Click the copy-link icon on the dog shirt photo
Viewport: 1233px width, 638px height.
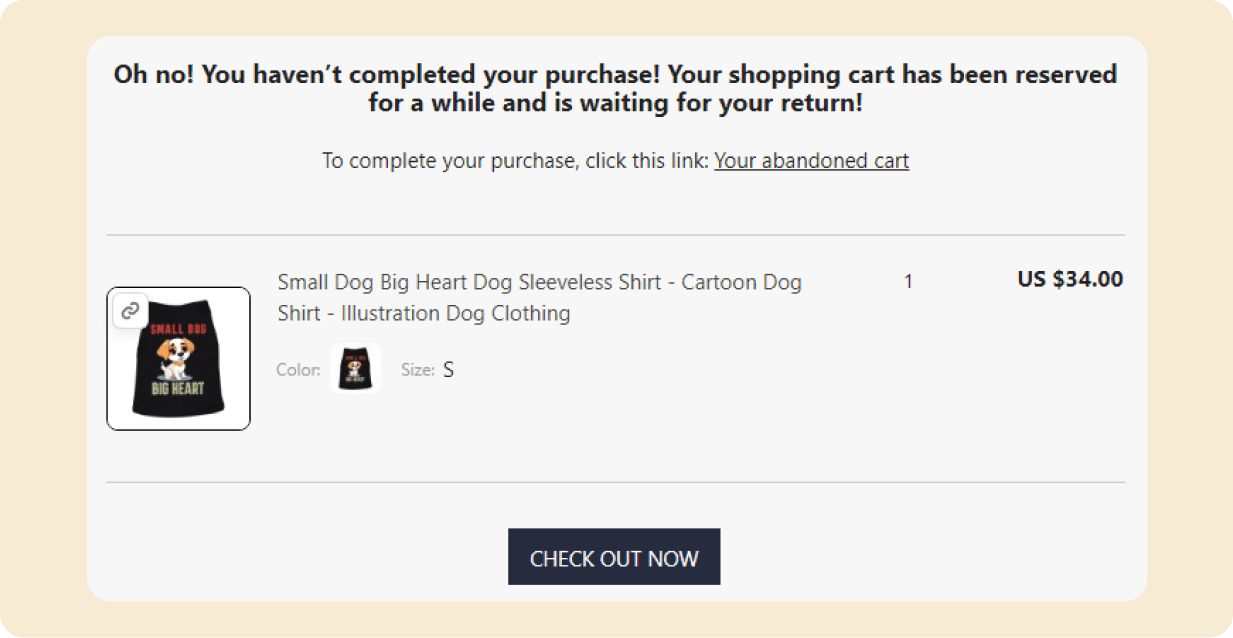[129, 311]
